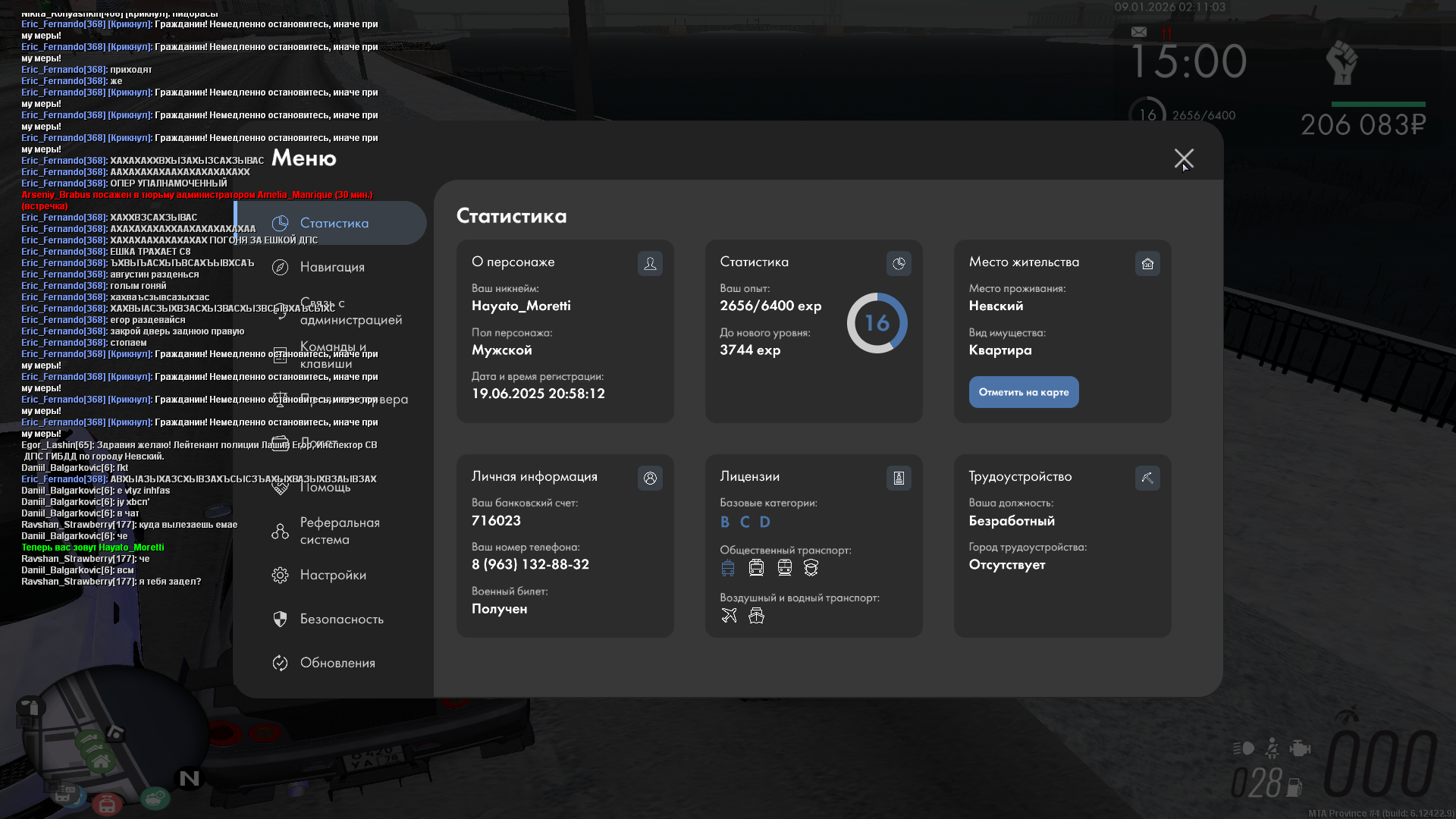The height and width of the screenshot is (819, 1456).
Task: Click the pie chart icon in Статистика card
Action: tap(899, 264)
